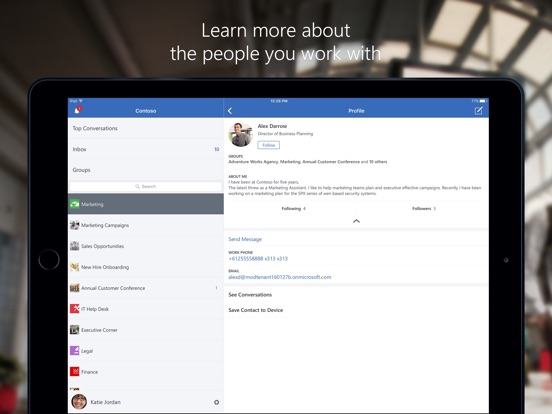
Task: Follow Alex Darrow
Action: coord(269,145)
